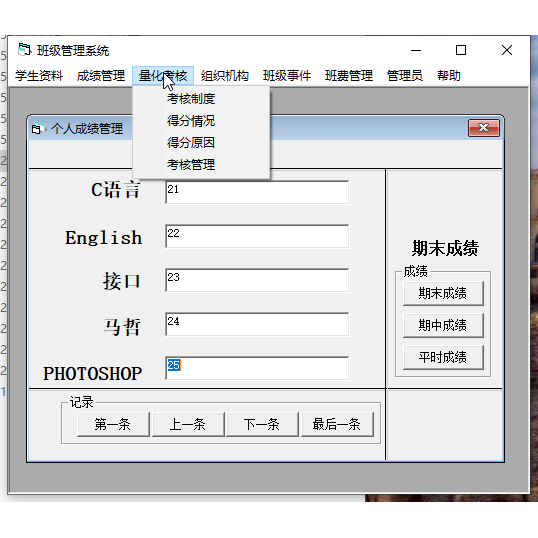
Task: Open the 组织机构 menu
Action: tap(225, 76)
